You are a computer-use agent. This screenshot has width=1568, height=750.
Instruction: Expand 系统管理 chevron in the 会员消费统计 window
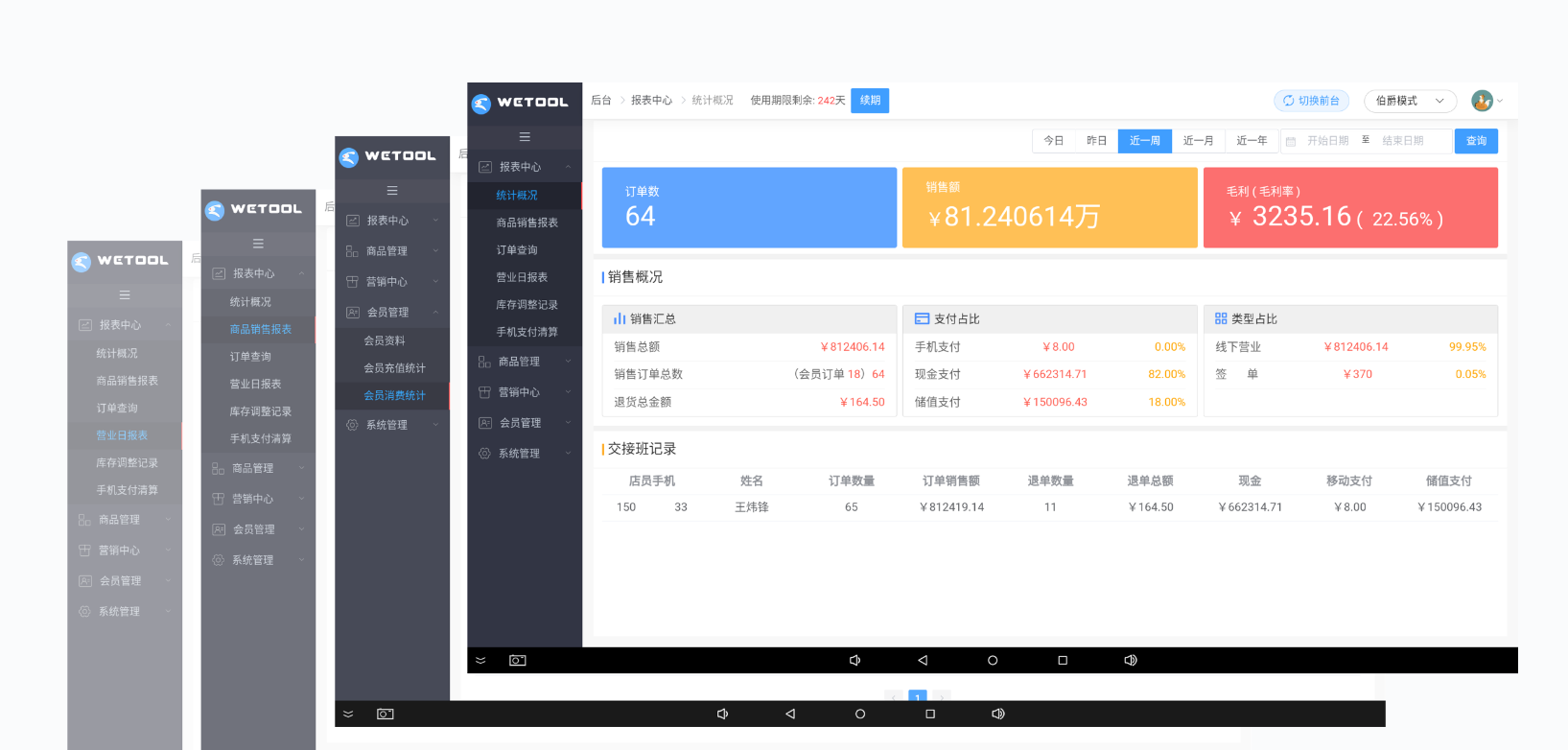coord(435,425)
